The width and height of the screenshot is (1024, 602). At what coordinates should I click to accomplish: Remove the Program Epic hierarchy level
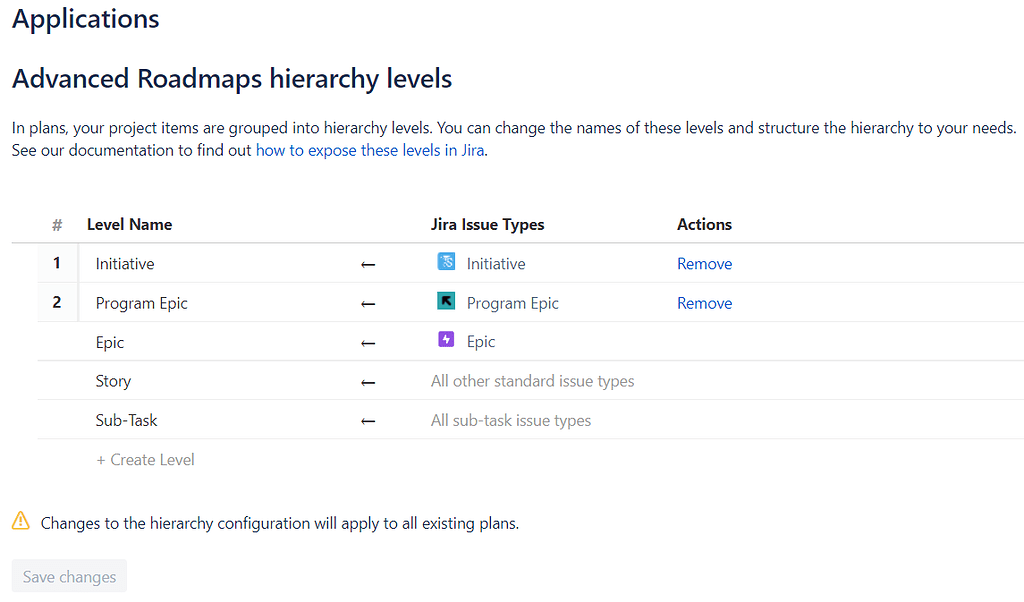pyautogui.click(x=704, y=302)
